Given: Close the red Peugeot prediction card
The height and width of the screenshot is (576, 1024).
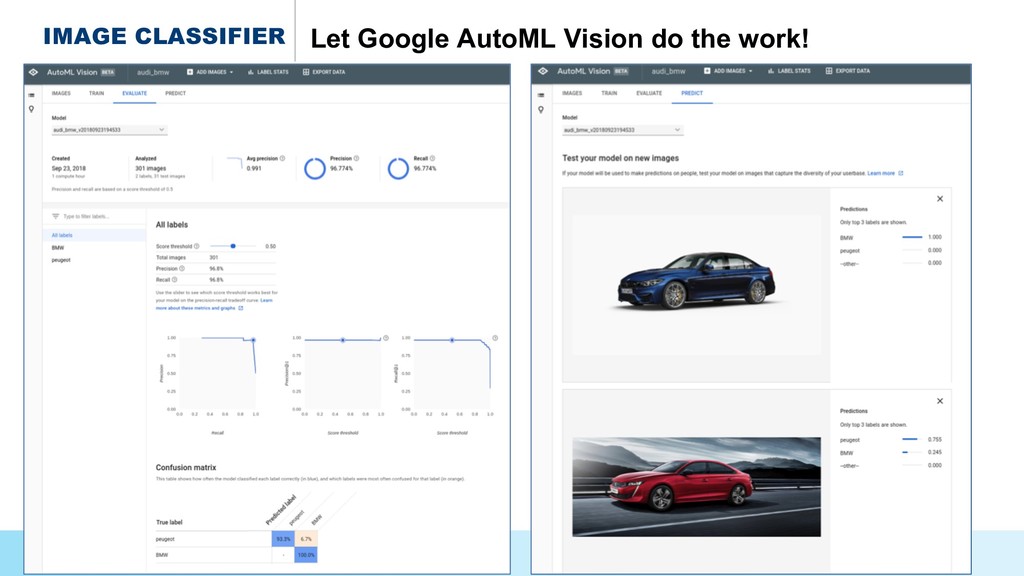Looking at the screenshot, I should point(940,401).
